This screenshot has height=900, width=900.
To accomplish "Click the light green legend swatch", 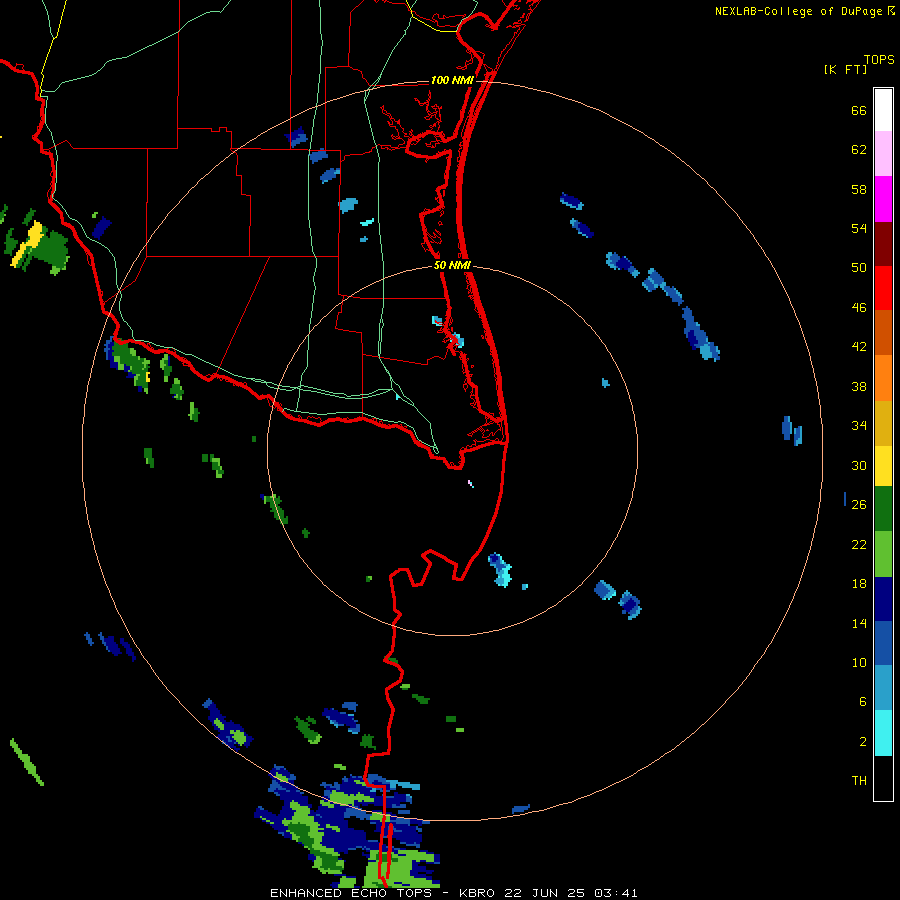I will tap(883, 554).
